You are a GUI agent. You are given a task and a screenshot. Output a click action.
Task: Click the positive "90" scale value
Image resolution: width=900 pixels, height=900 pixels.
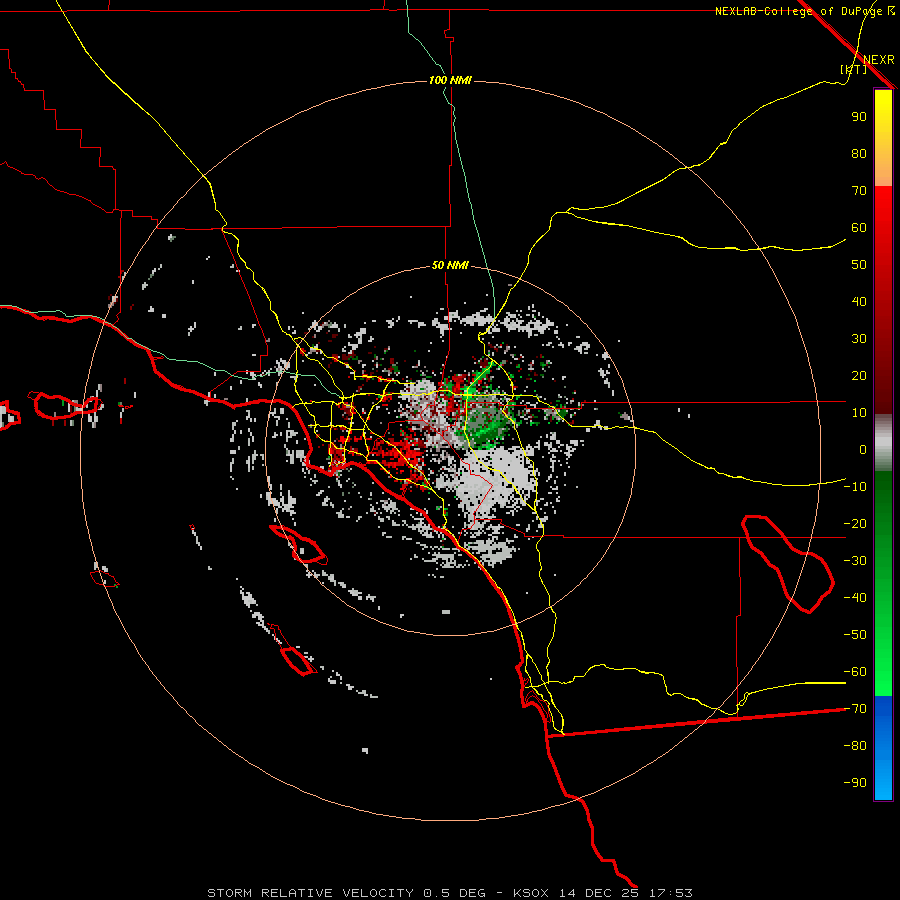tap(859, 117)
